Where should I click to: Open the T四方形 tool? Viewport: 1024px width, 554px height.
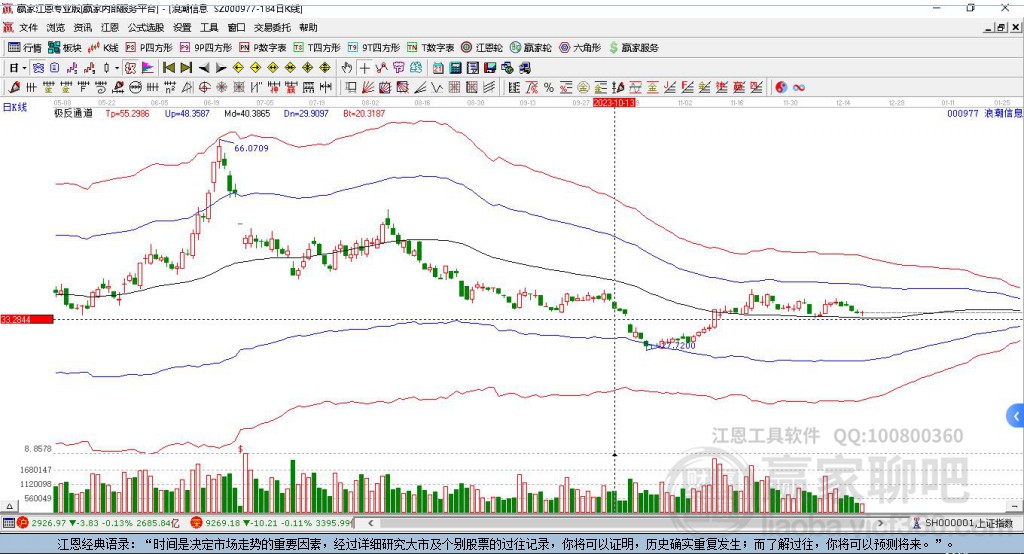click(x=317, y=48)
